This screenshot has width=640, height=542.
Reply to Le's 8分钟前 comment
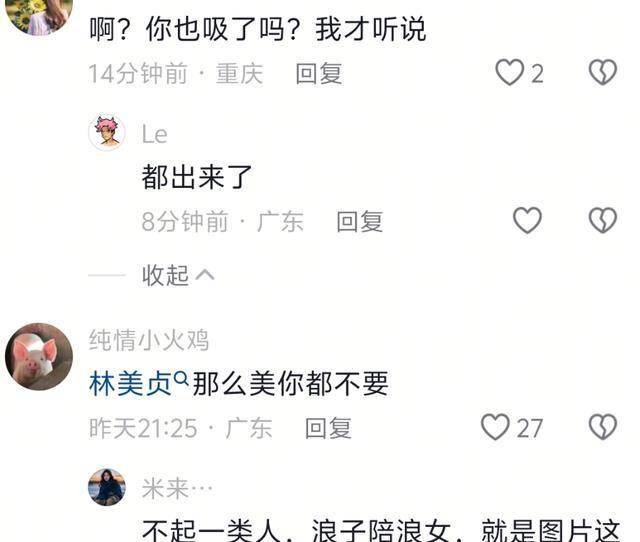pyautogui.click(x=359, y=221)
